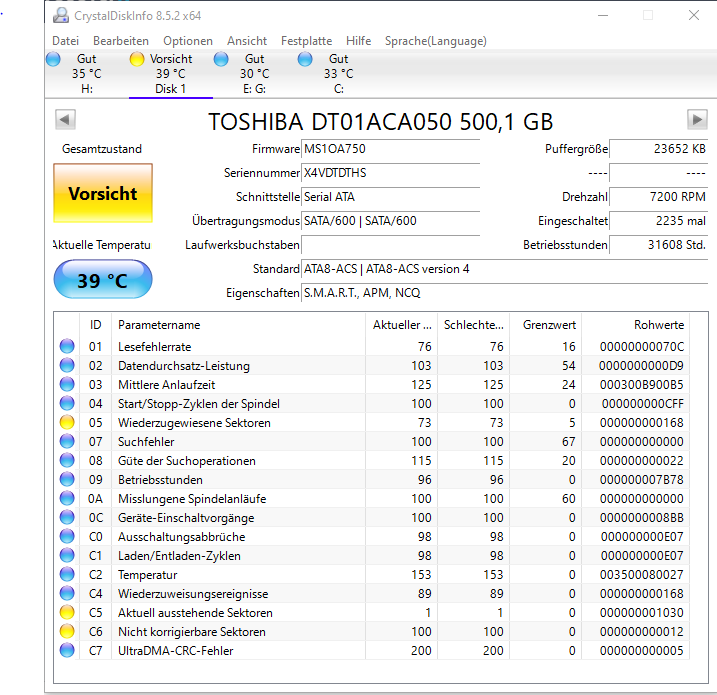The height and width of the screenshot is (695, 717).
Task: Select raw value 000000001030 of pending sectors
Action: 642,612
